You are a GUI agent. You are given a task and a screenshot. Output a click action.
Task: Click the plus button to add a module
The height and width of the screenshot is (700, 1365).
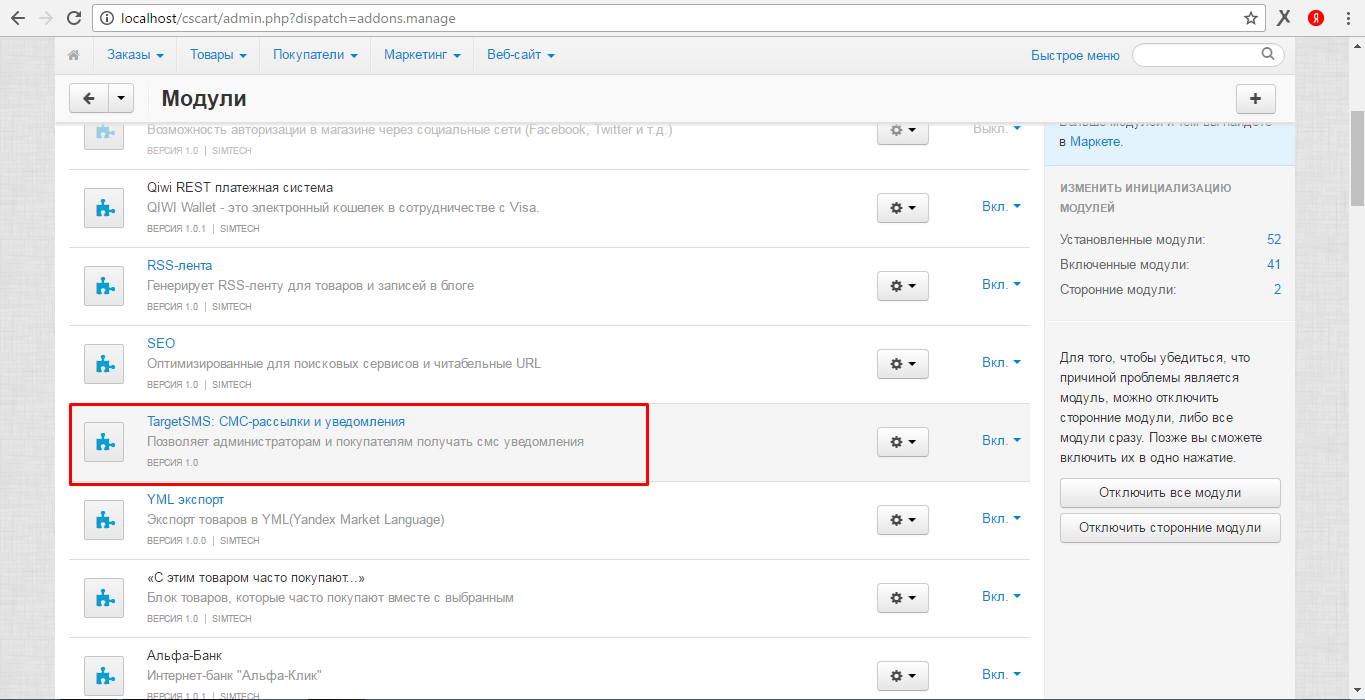[x=1256, y=98]
